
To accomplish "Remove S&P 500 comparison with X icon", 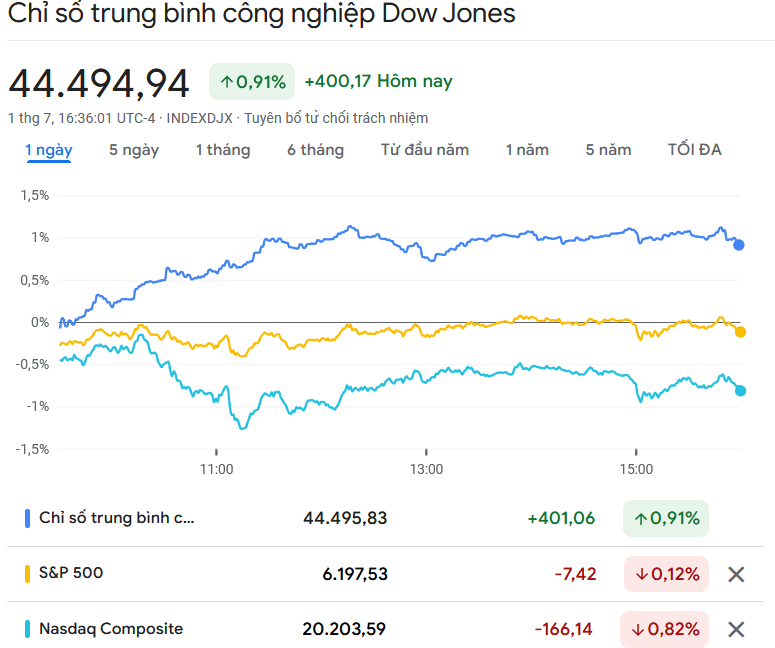I will coord(736,574).
